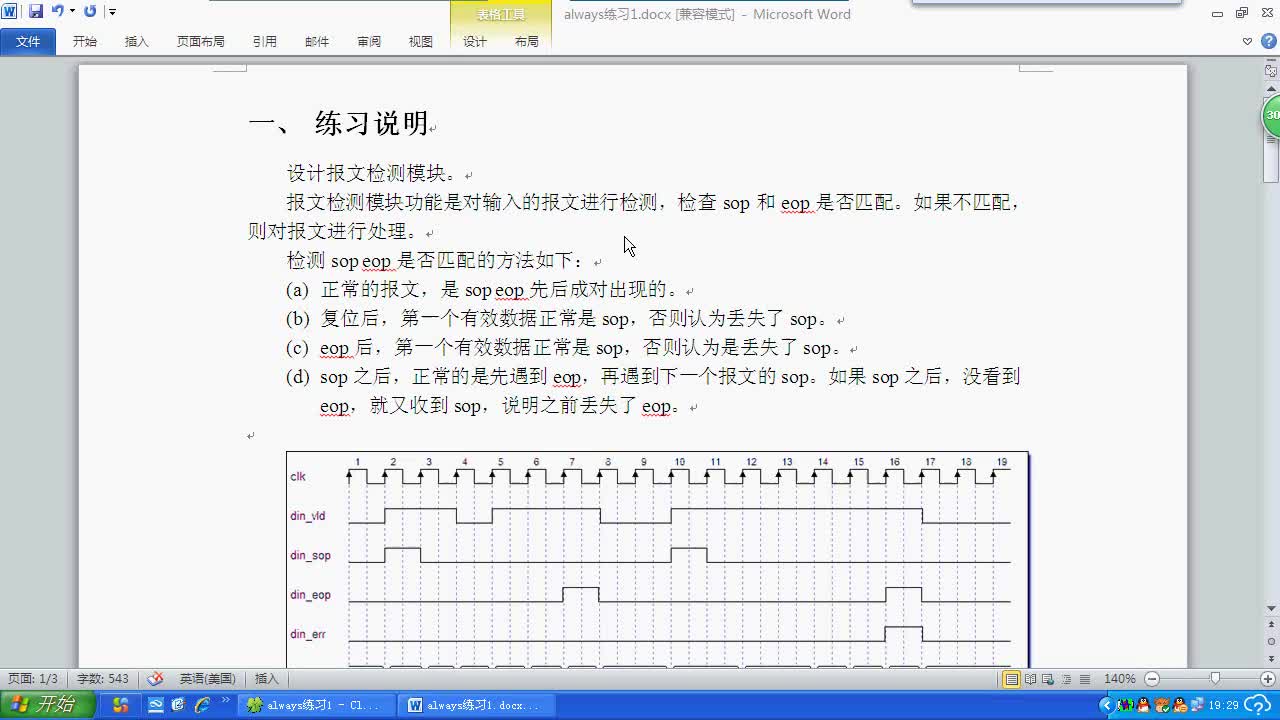
Task: Click the Redo/Repeat icon in the quick access toolbar
Action: tap(90, 11)
